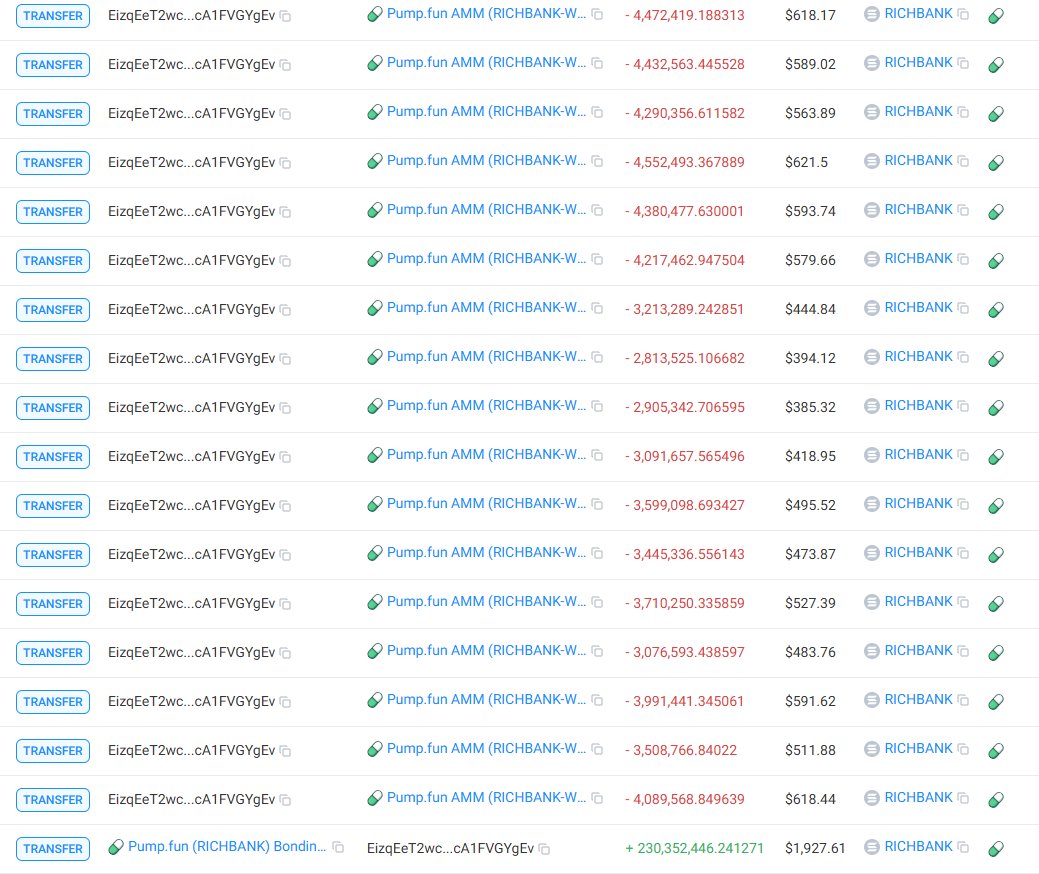Click value $527.39

810,604
